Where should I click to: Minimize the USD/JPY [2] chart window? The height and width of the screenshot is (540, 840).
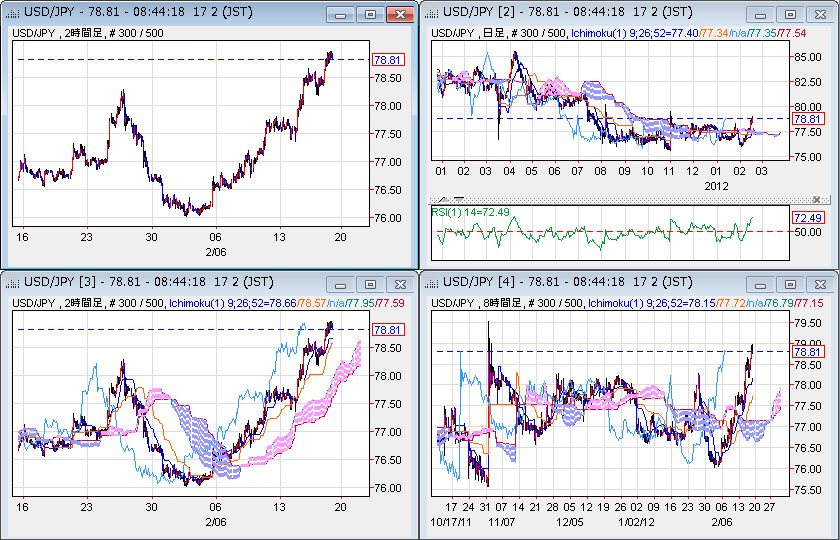pos(761,15)
